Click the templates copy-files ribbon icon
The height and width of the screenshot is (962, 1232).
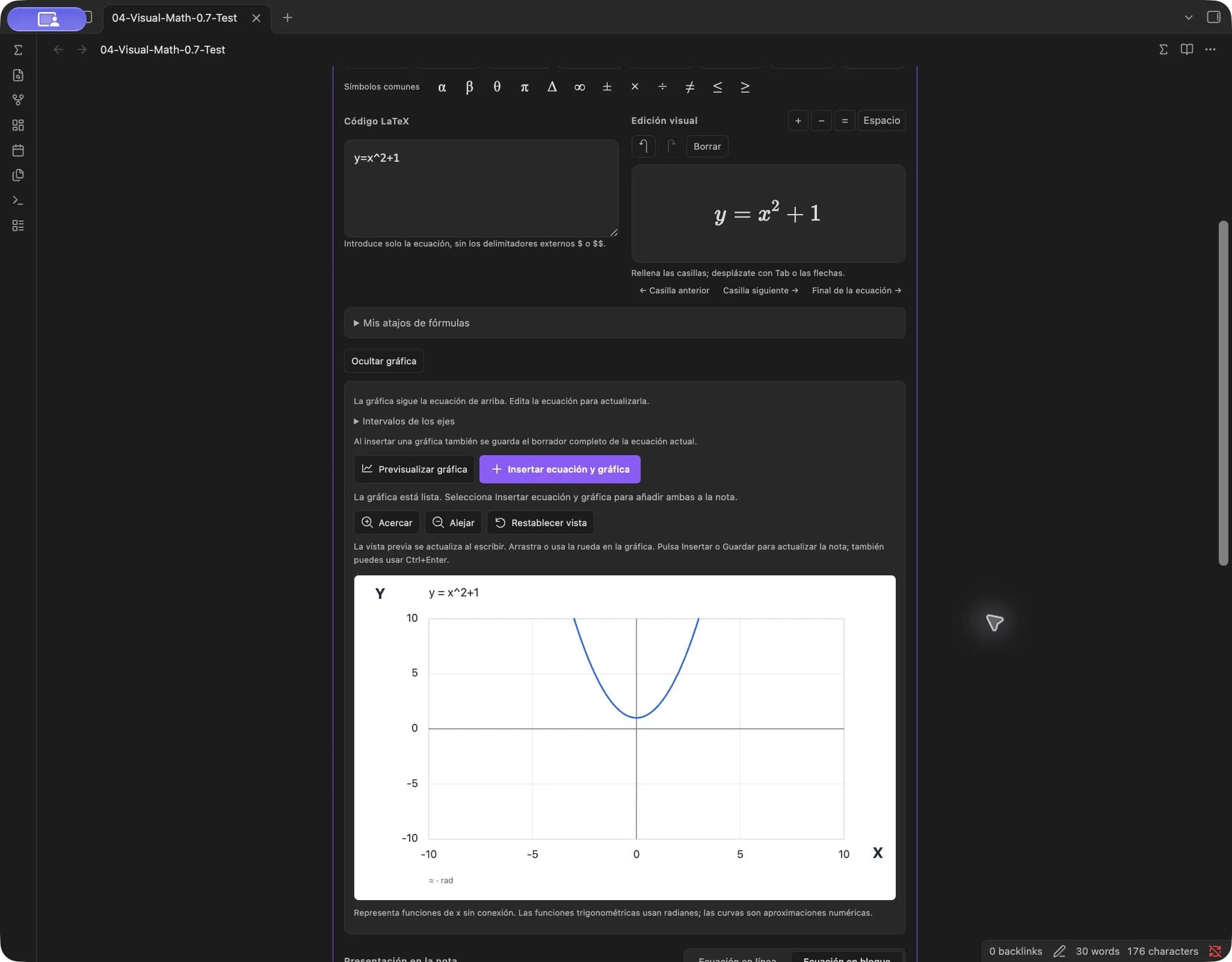pyautogui.click(x=18, y=175)
